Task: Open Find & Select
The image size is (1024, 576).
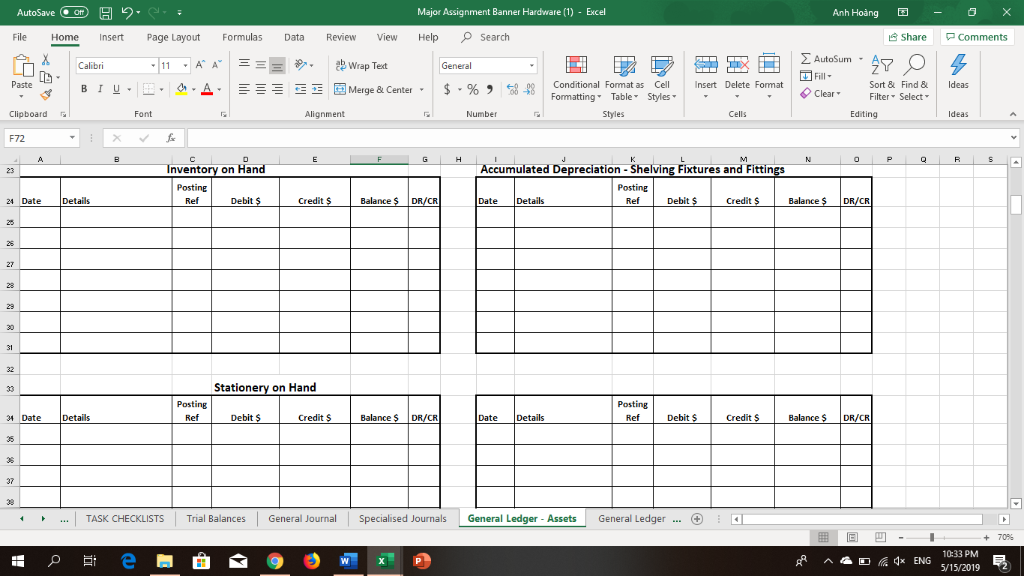Action: [x=914, y=78]
